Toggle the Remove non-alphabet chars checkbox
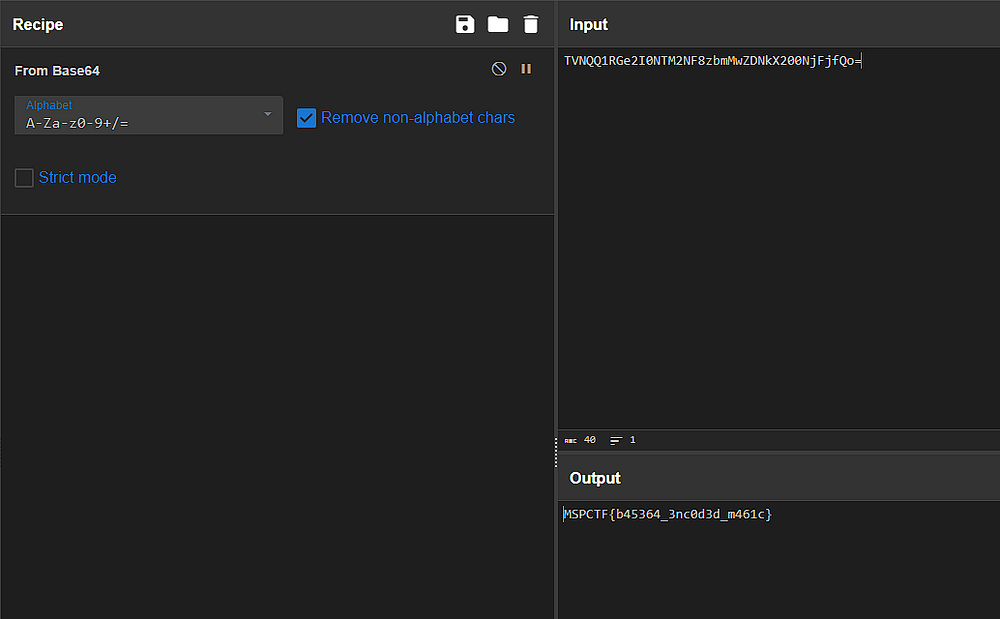The image size is (1000, 619). [306, 118]
